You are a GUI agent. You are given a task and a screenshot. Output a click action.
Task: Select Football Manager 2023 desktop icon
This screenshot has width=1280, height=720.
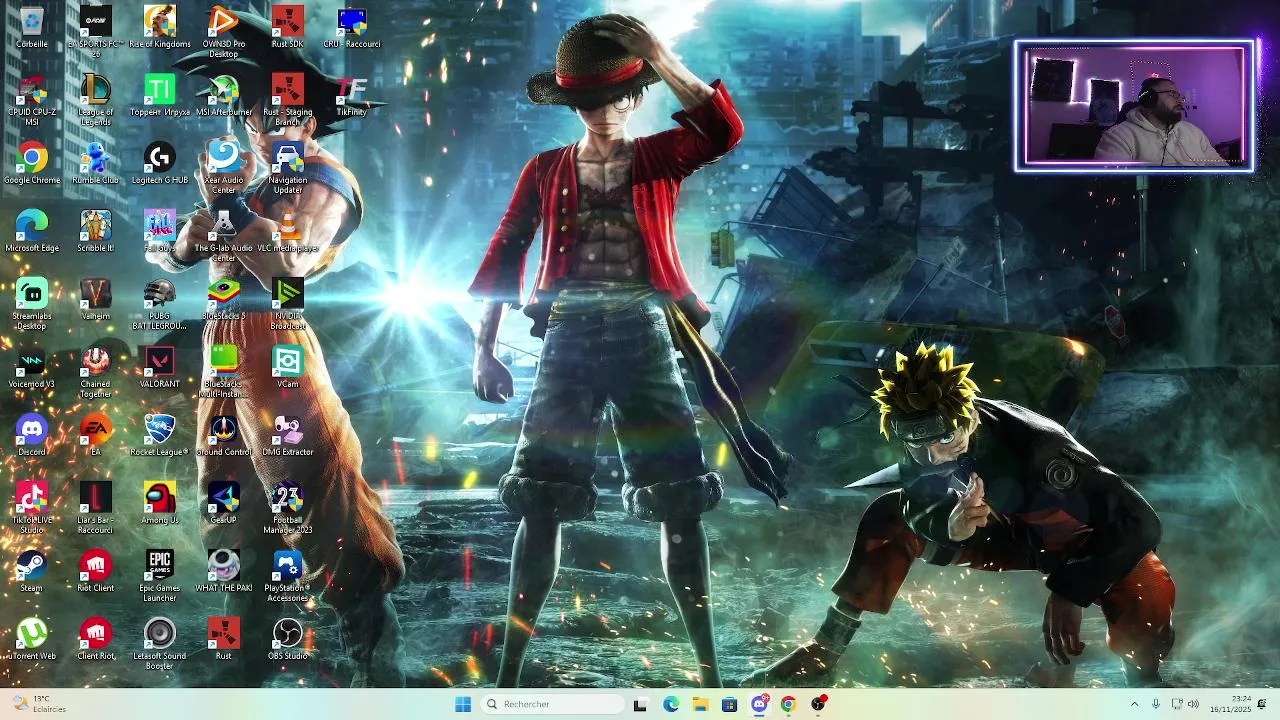288,508
